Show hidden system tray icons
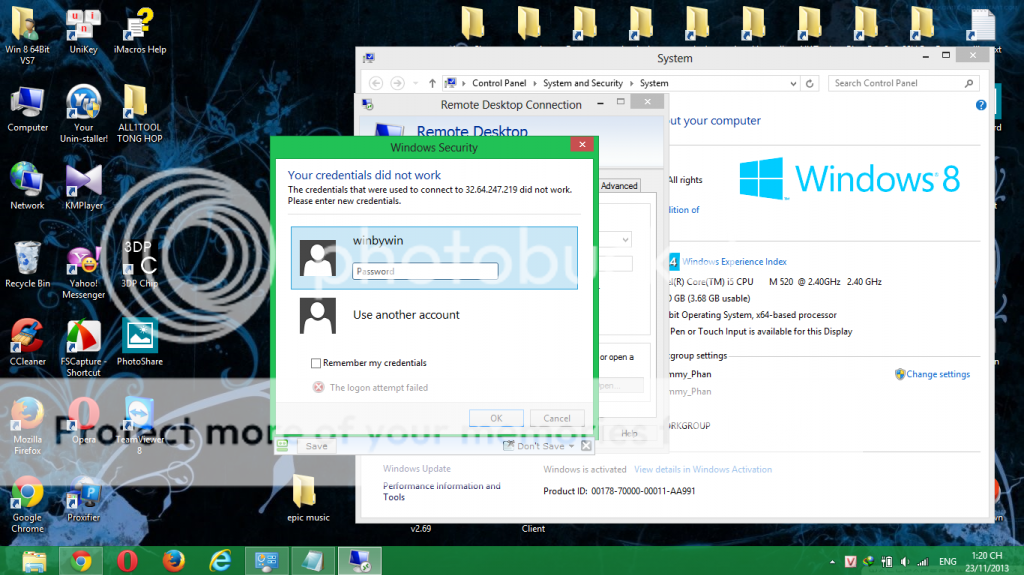 pos(832,562)
